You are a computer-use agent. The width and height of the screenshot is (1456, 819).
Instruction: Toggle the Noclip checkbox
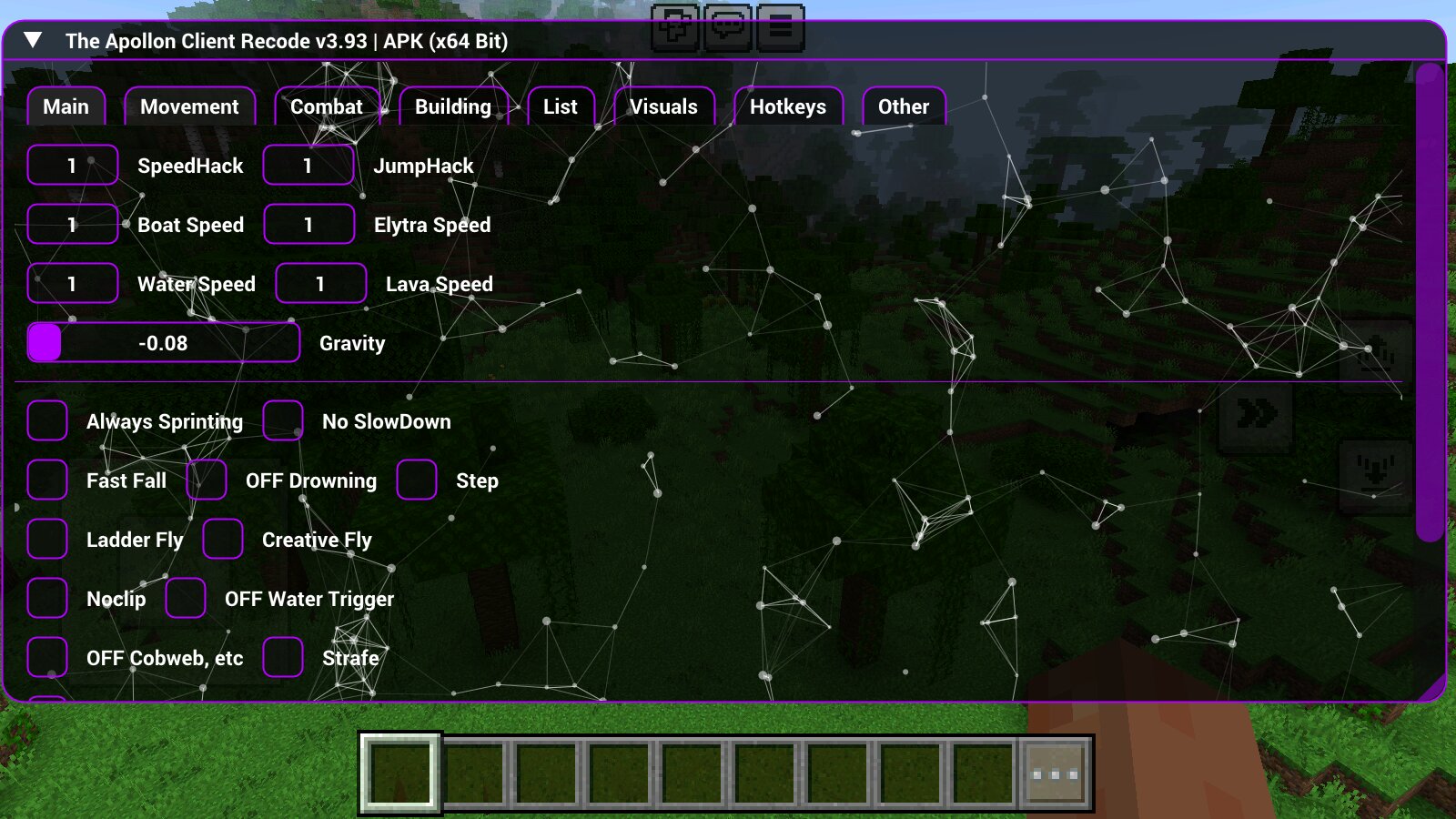47,598
